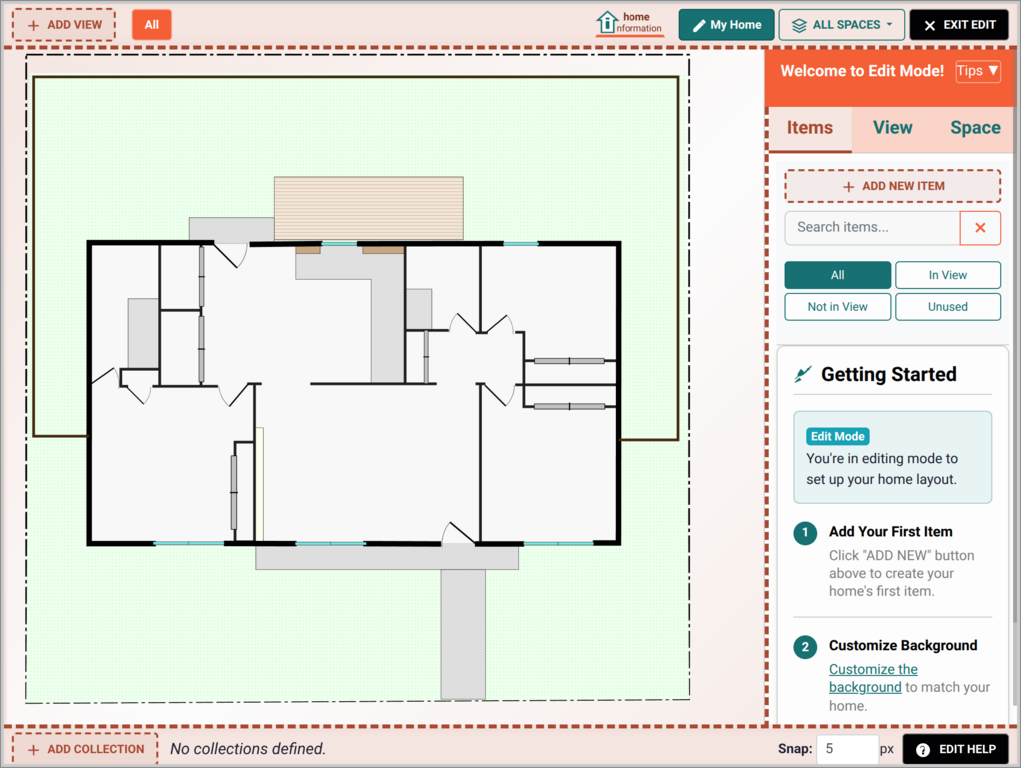Clear search with the red X
The height and width of the screenshot is (768, 1021).
[x=980, y=227]
